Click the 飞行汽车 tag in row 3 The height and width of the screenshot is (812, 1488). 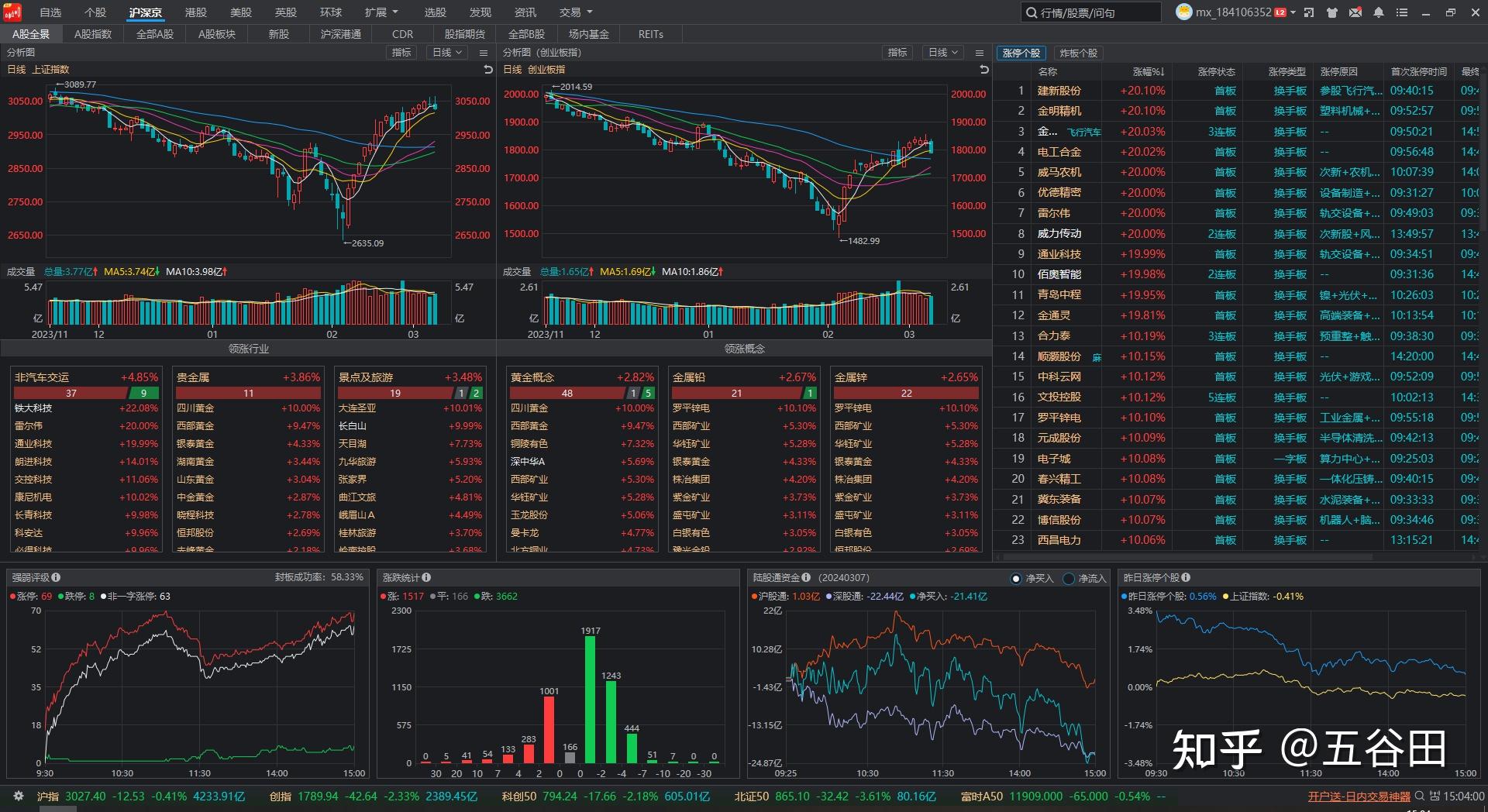1083,132
